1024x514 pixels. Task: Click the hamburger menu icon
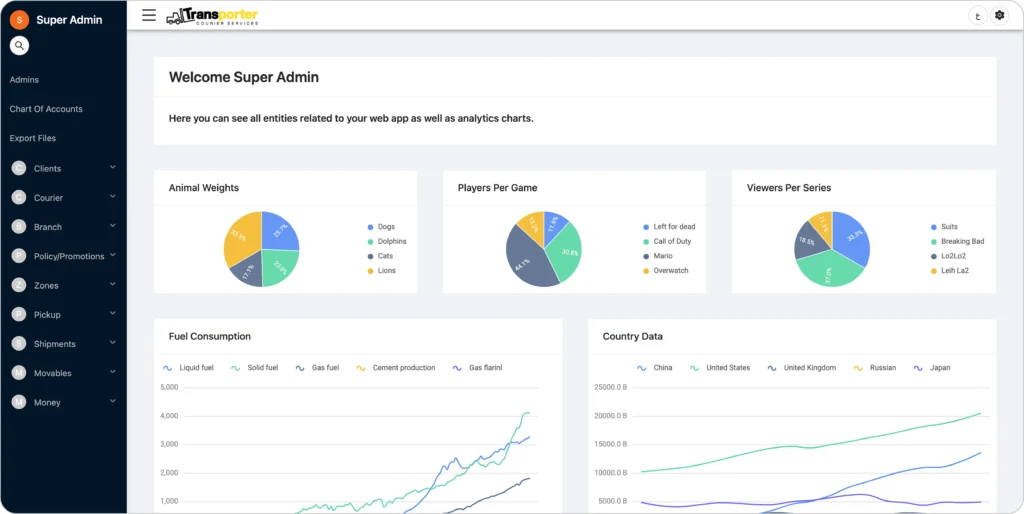click(149, 15)
